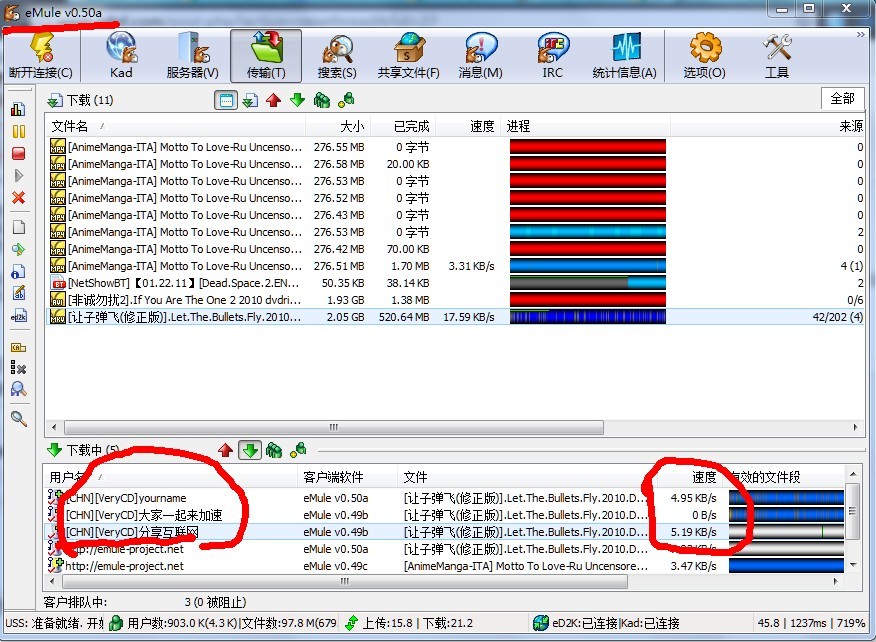Open the Search (搜索) page
Screen dimensions: 876x642
(337, 55)
